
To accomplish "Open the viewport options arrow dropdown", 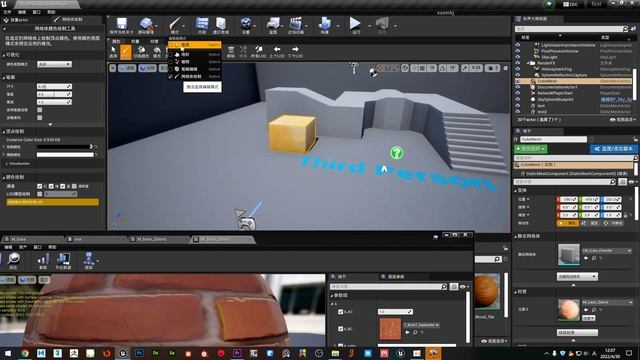I will coord(113,68).
